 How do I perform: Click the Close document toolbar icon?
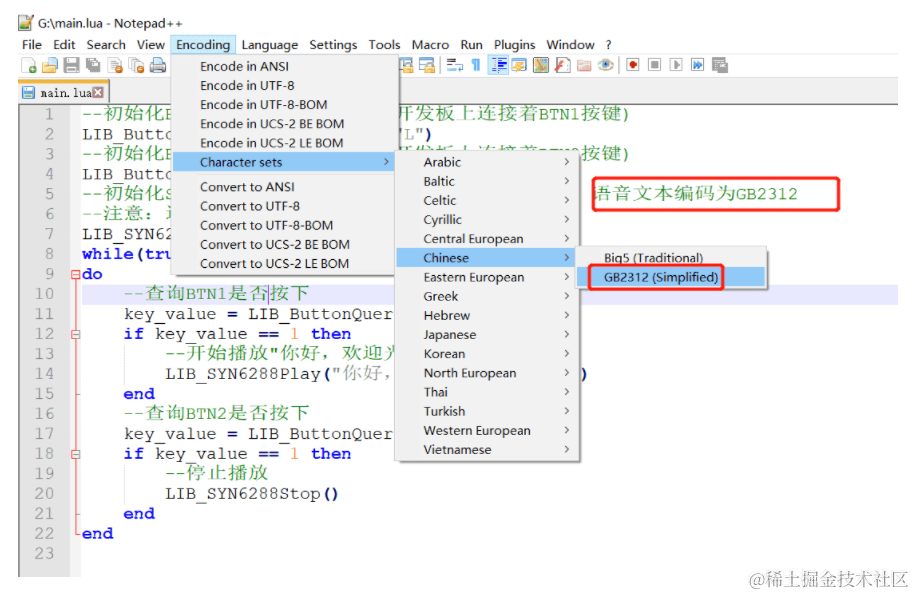click(x=115, y=65)
